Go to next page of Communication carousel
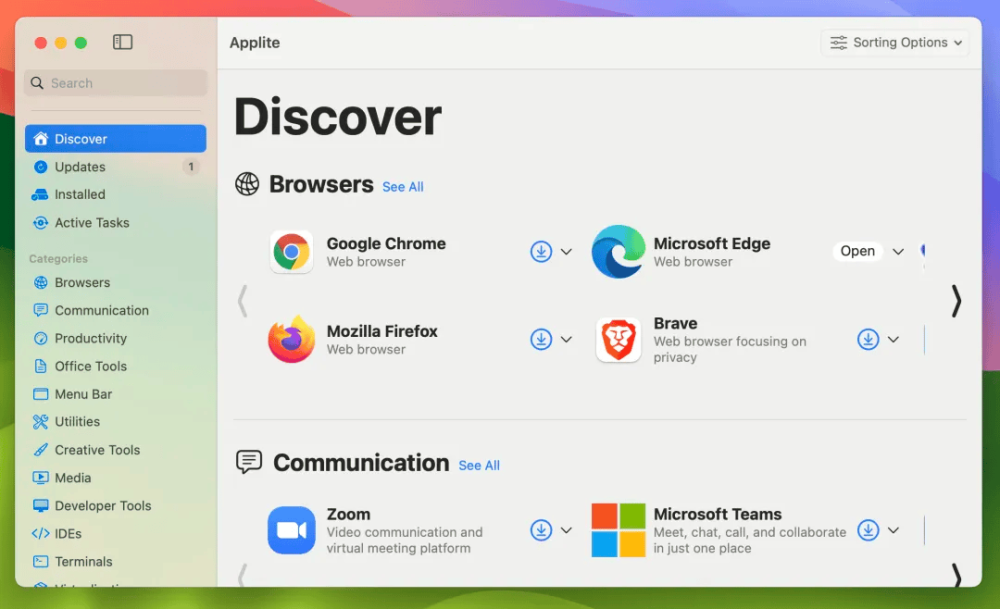The image size is (1000, 609). coord(956,575)
